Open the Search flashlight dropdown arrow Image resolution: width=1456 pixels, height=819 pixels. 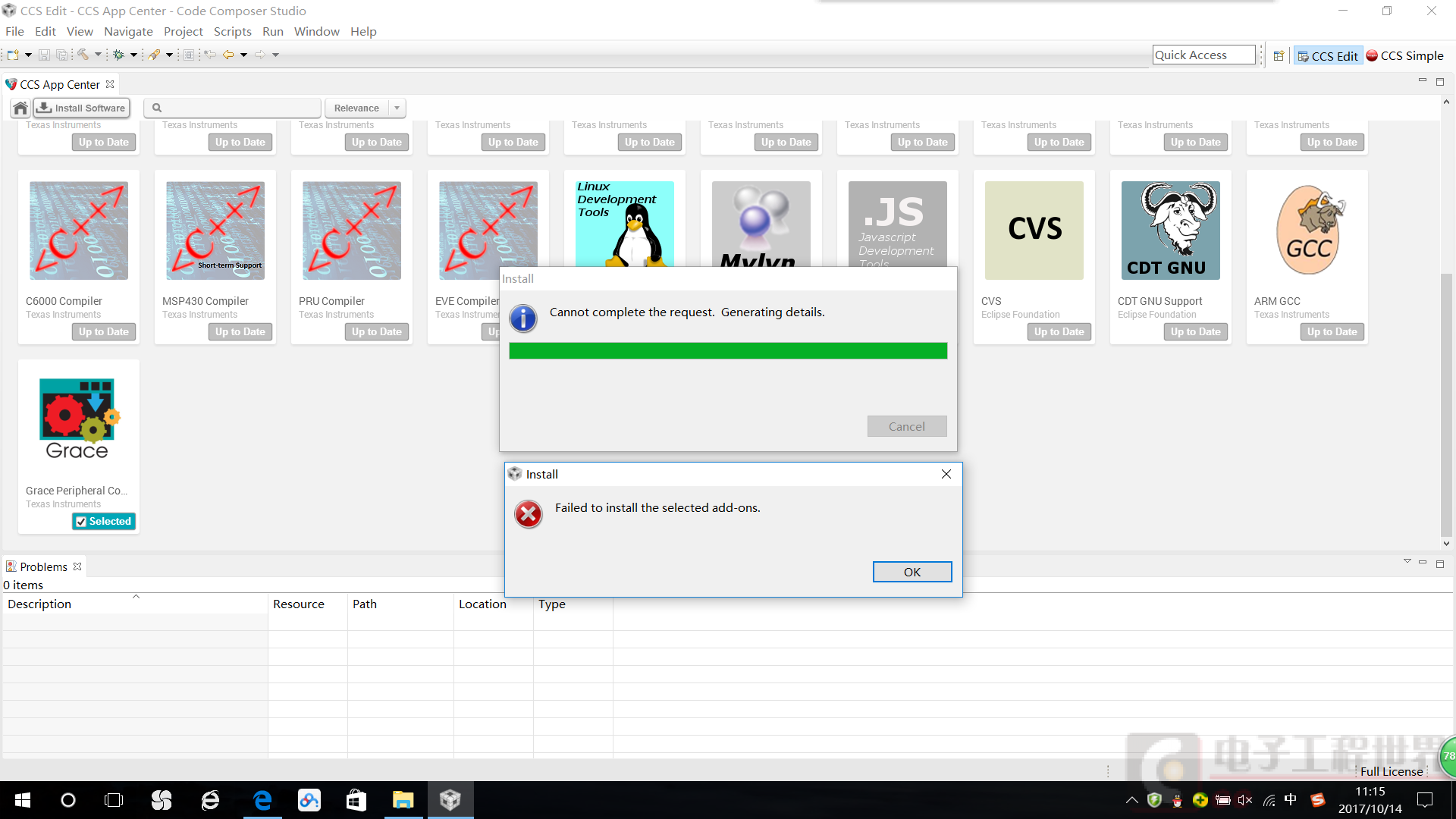click(x=169, y=55)
